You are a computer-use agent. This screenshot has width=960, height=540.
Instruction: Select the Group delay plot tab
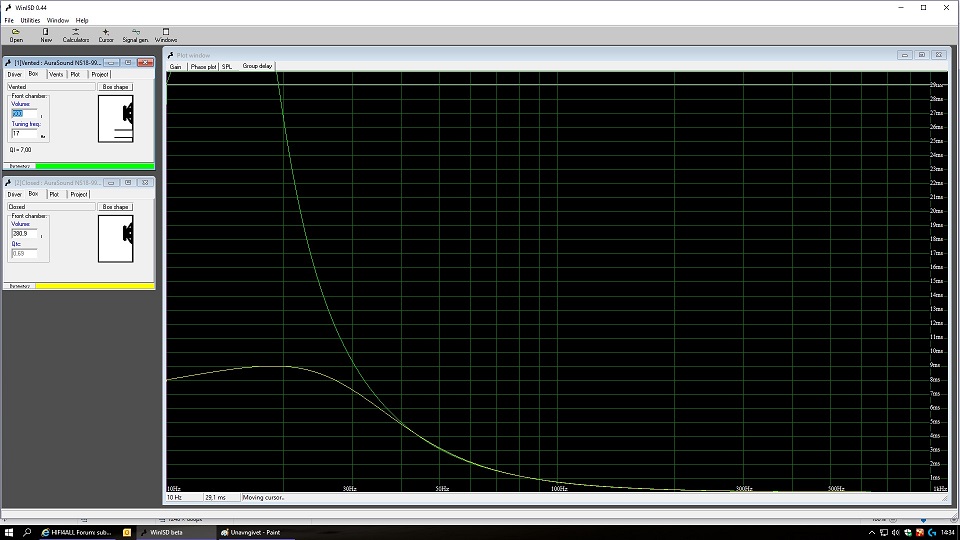(x=257, y=66)
